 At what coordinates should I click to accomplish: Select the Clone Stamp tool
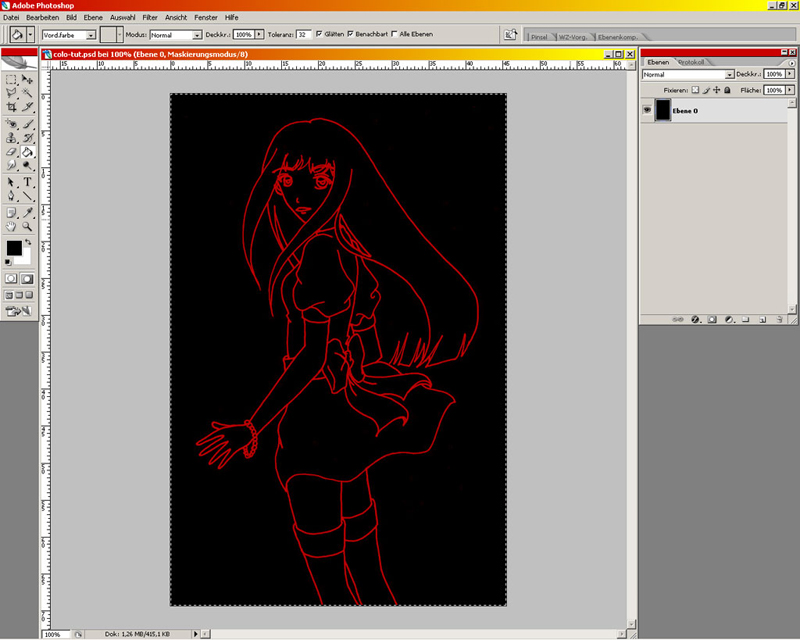11,138
